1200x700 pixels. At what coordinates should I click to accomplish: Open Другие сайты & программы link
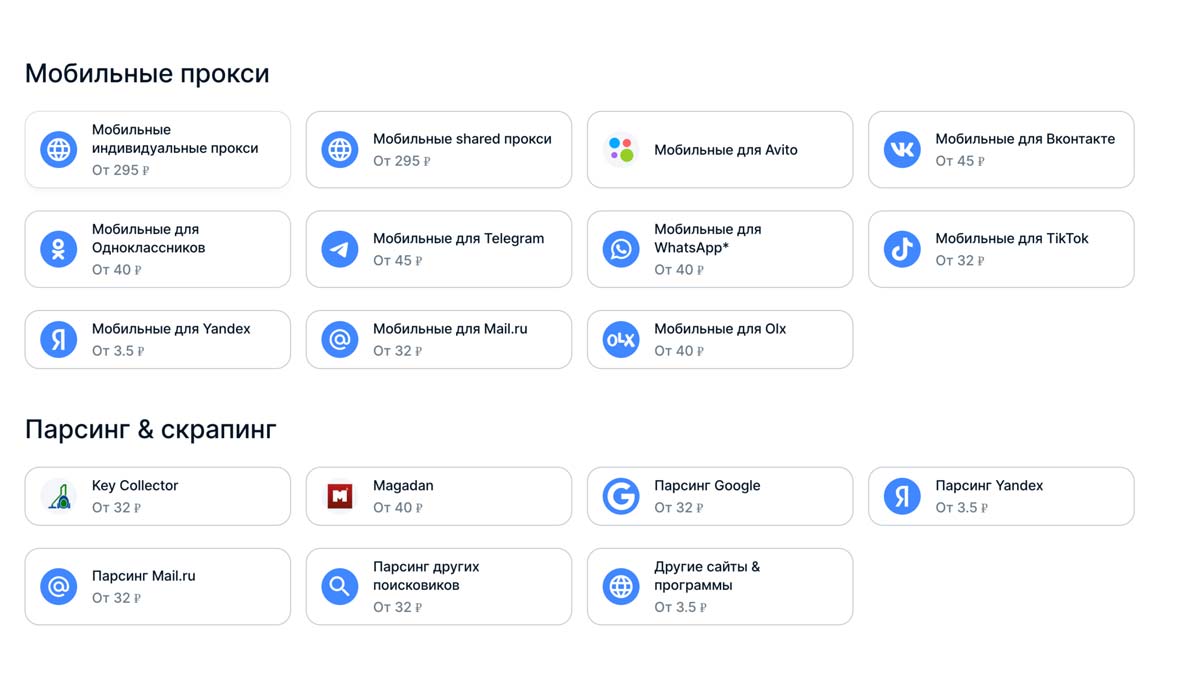(x=707, y=576)
